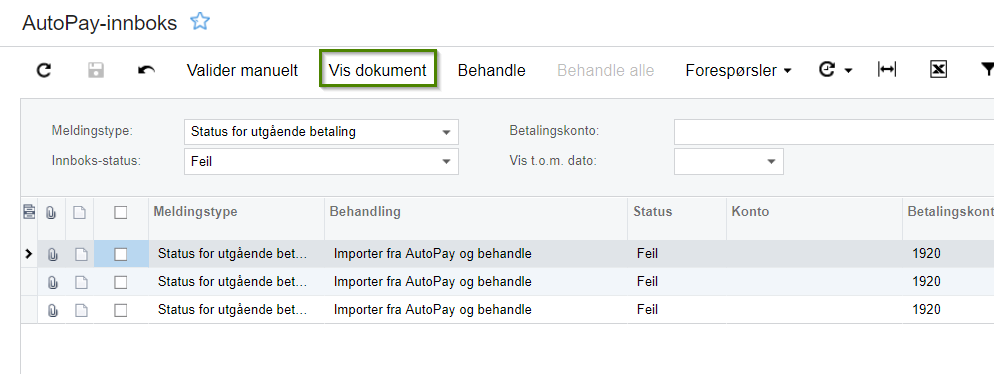Select first row's Importer fra AutoPay og behandle cell

point(476,254)
